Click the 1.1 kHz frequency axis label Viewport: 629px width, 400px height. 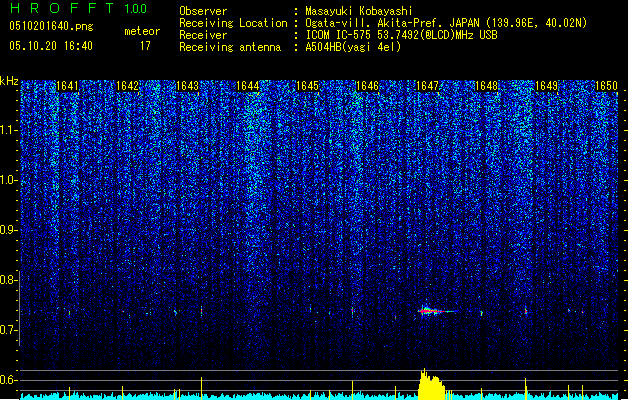click(x=8, y=130)
